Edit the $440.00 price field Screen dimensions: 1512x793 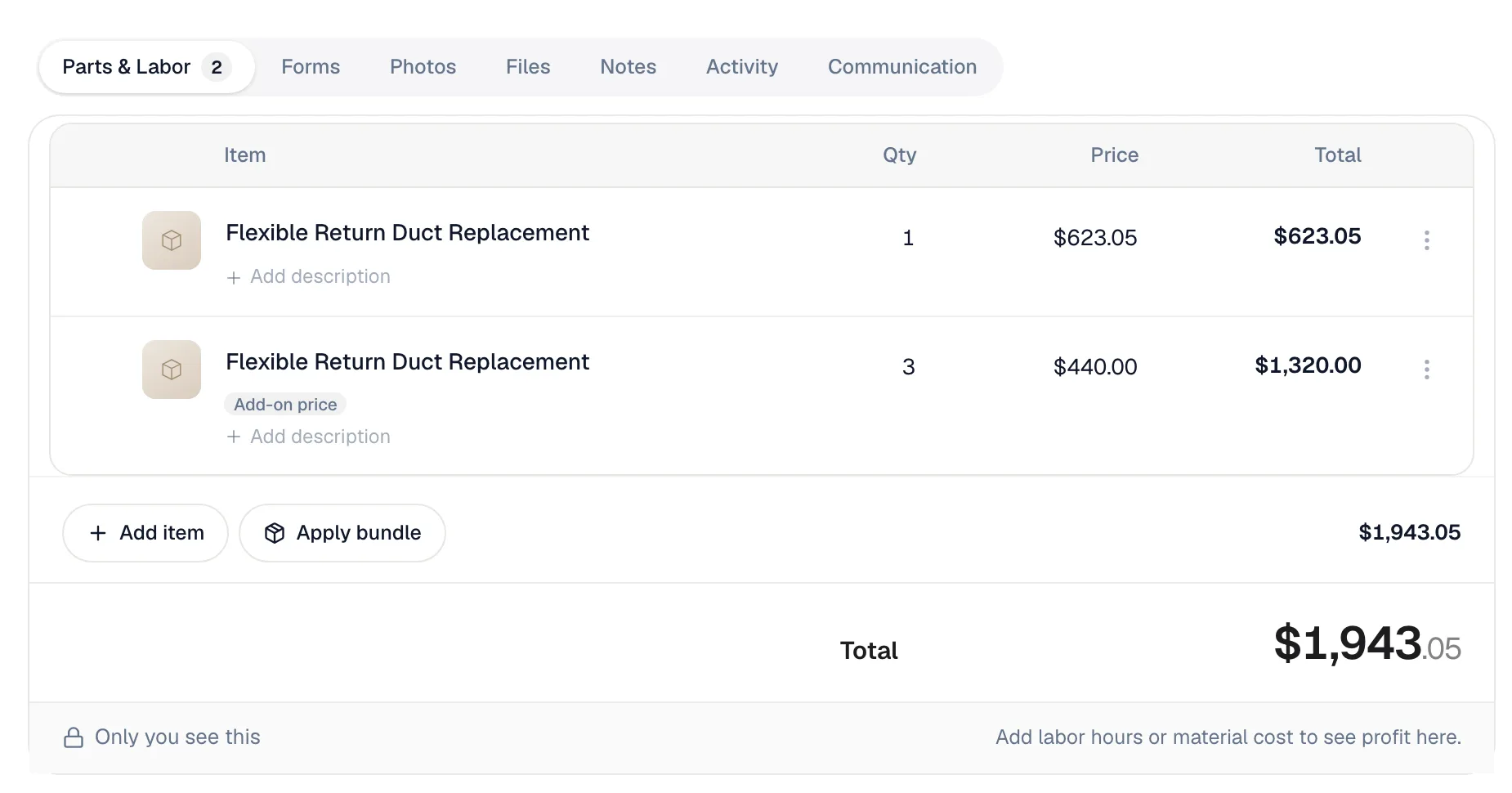[x=1095, y=367]
